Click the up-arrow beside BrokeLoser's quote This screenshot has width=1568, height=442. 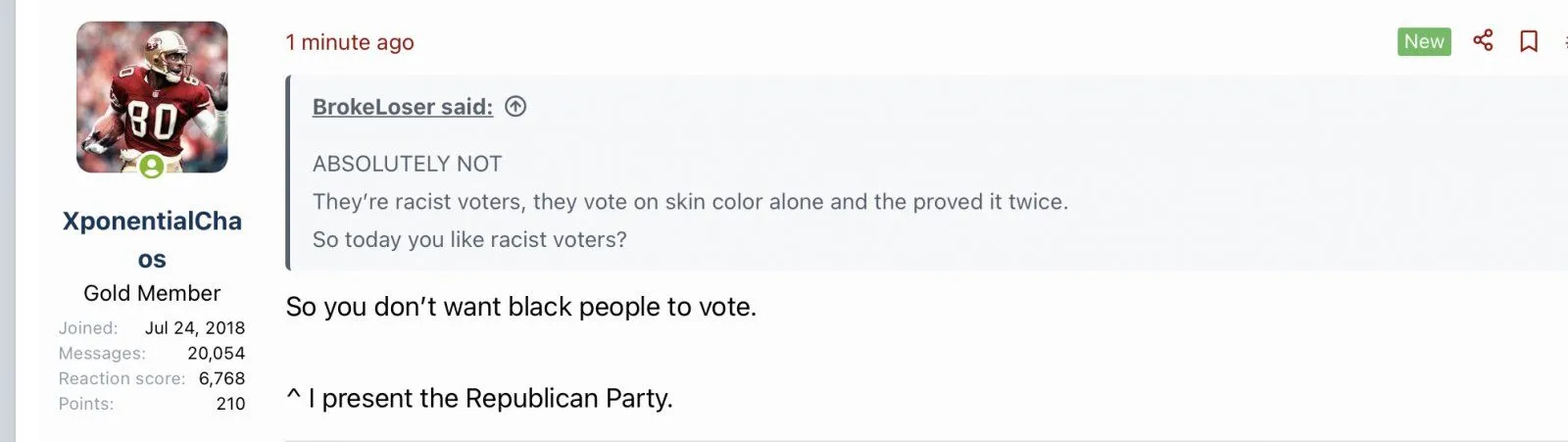515,107
